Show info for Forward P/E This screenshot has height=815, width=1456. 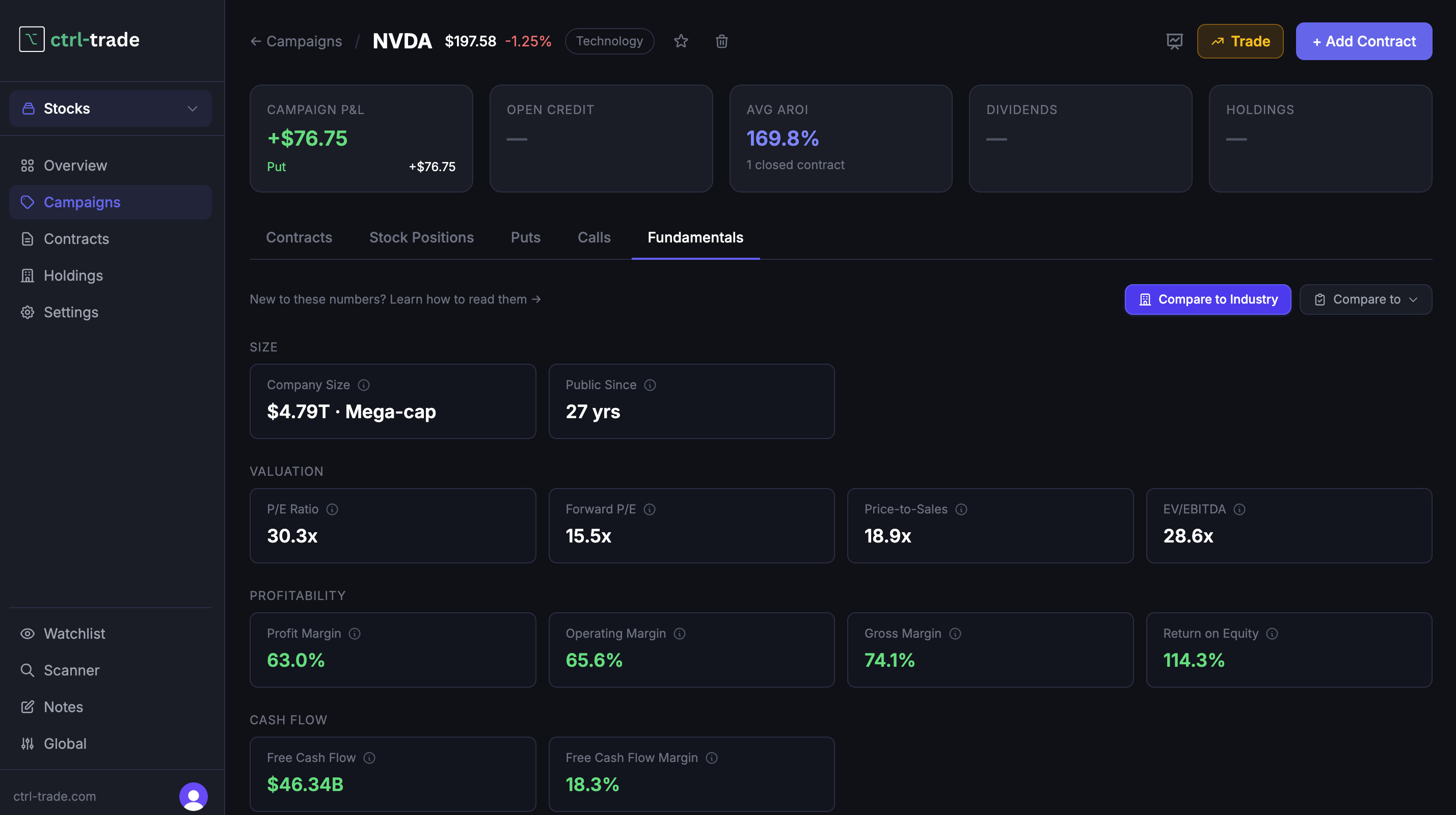[650, 509]
